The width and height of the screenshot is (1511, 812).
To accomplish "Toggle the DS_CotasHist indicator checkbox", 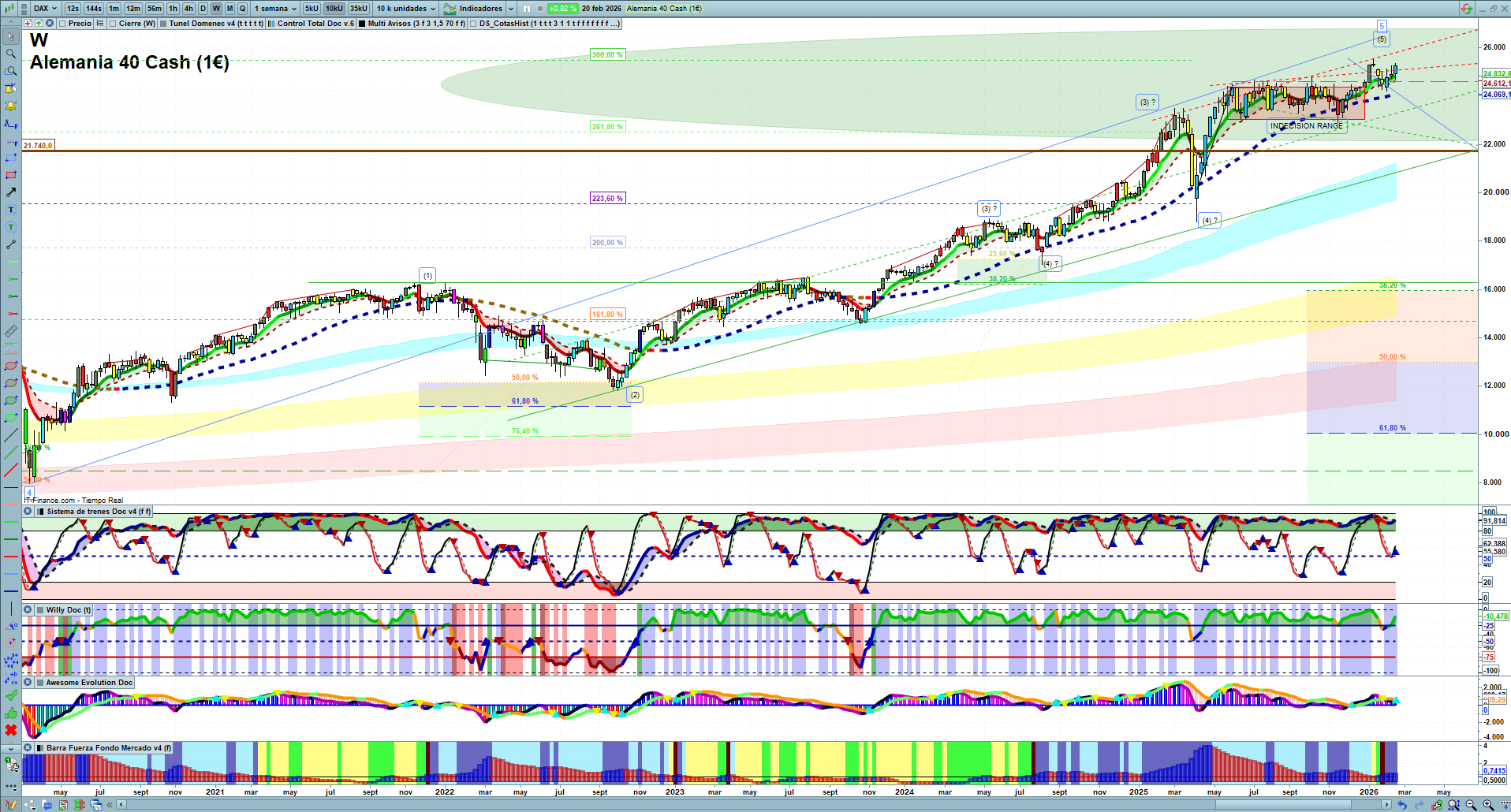I will tap(473, 24).
